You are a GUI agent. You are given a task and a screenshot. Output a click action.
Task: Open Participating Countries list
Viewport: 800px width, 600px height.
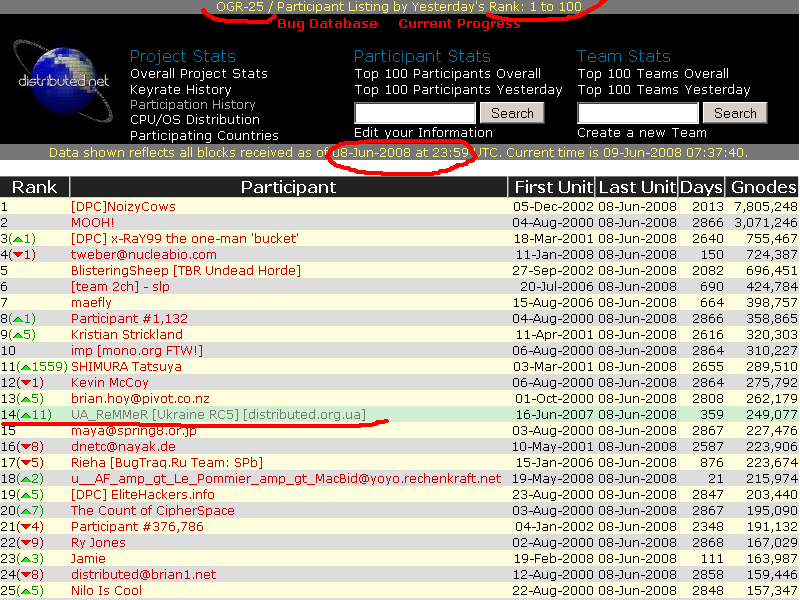point(204,136)
